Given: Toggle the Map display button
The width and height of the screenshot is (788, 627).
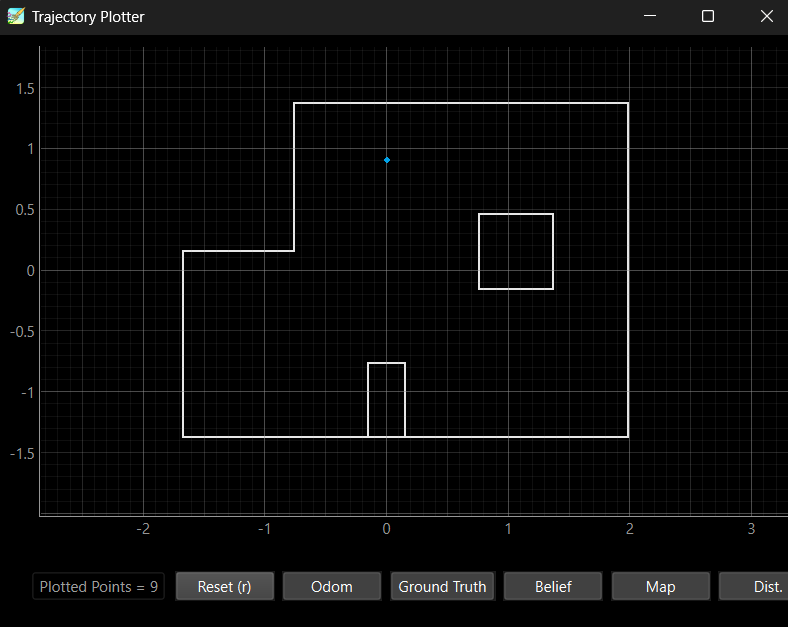Looking at the screenshot, I should (660, 586).
